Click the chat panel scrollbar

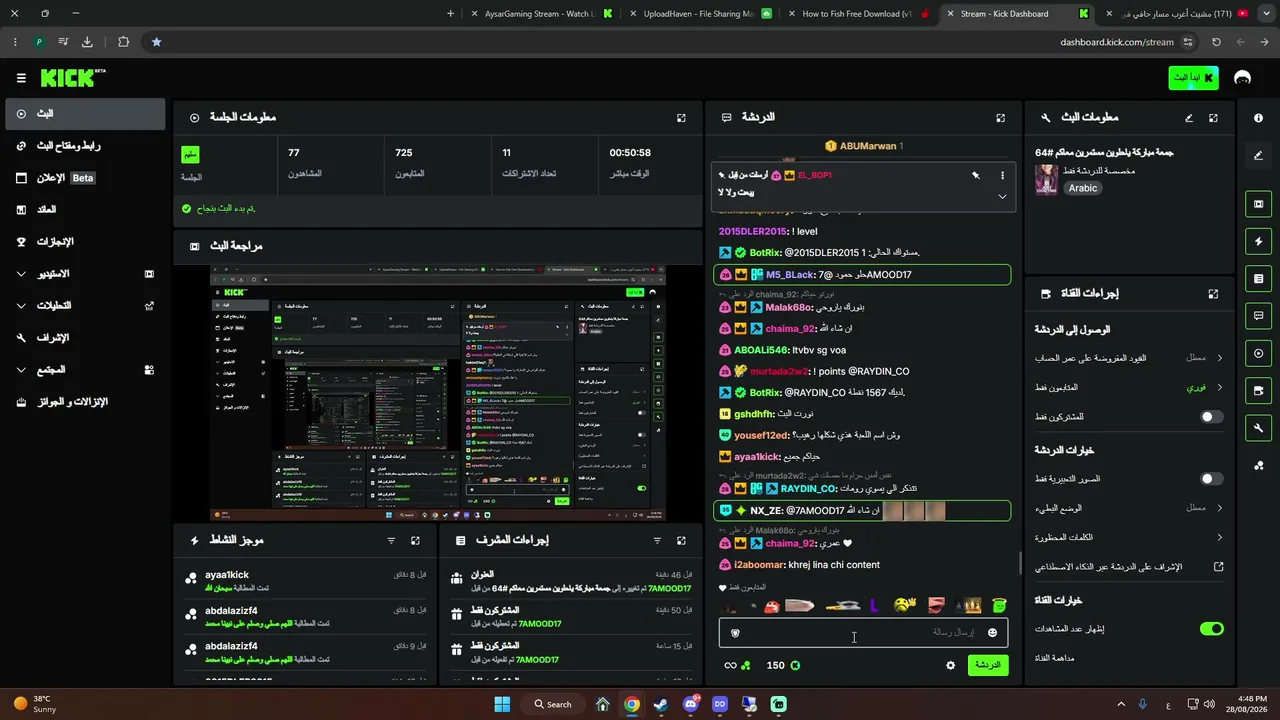click(1020, 563)
